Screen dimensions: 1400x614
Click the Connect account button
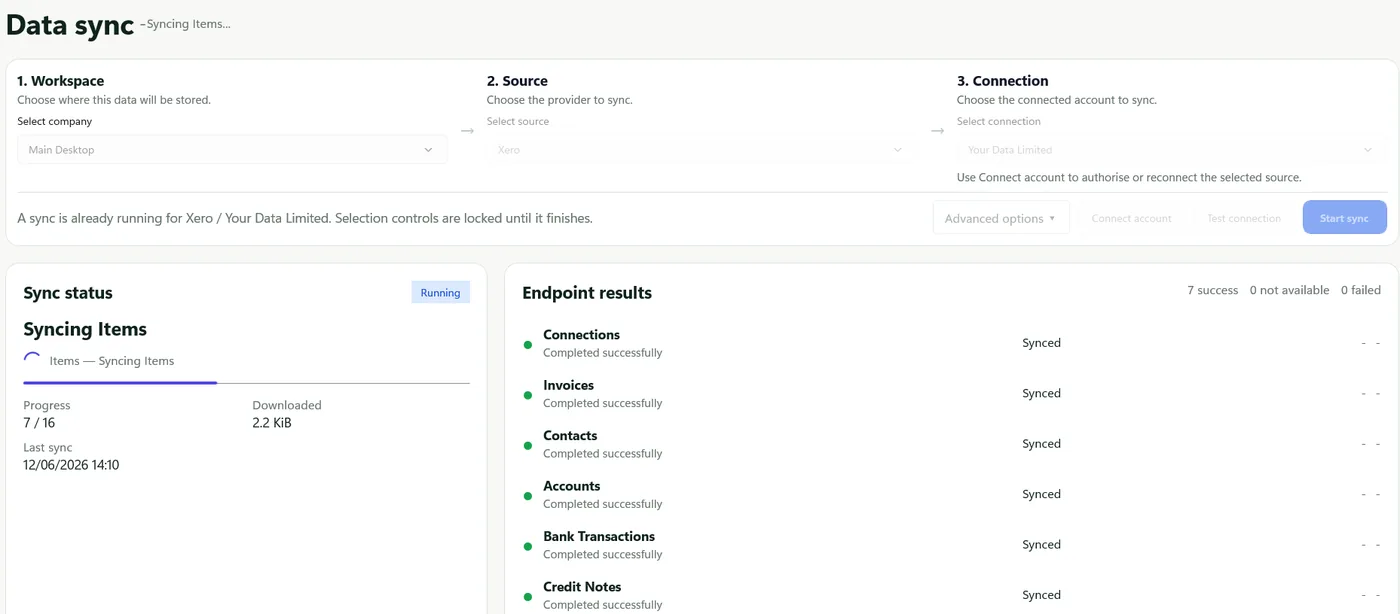[1131, 218]
